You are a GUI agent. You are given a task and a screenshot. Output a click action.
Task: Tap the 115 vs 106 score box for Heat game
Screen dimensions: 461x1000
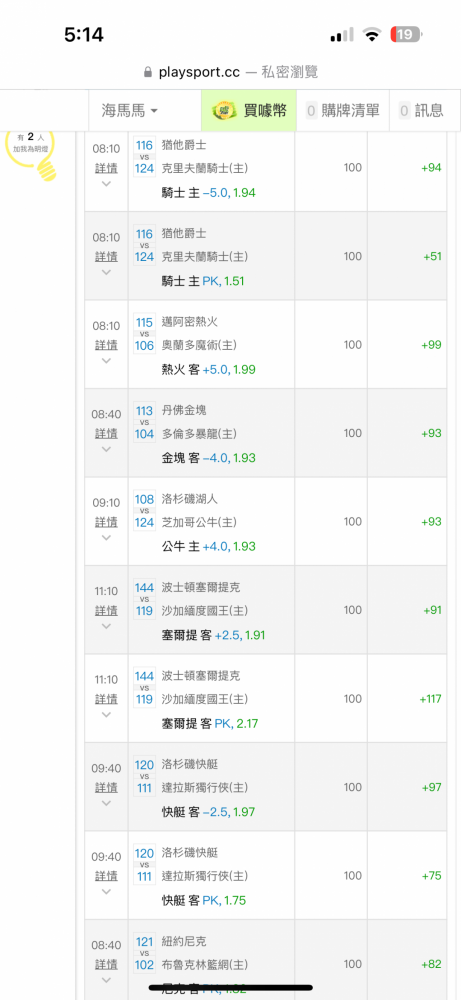145,334
